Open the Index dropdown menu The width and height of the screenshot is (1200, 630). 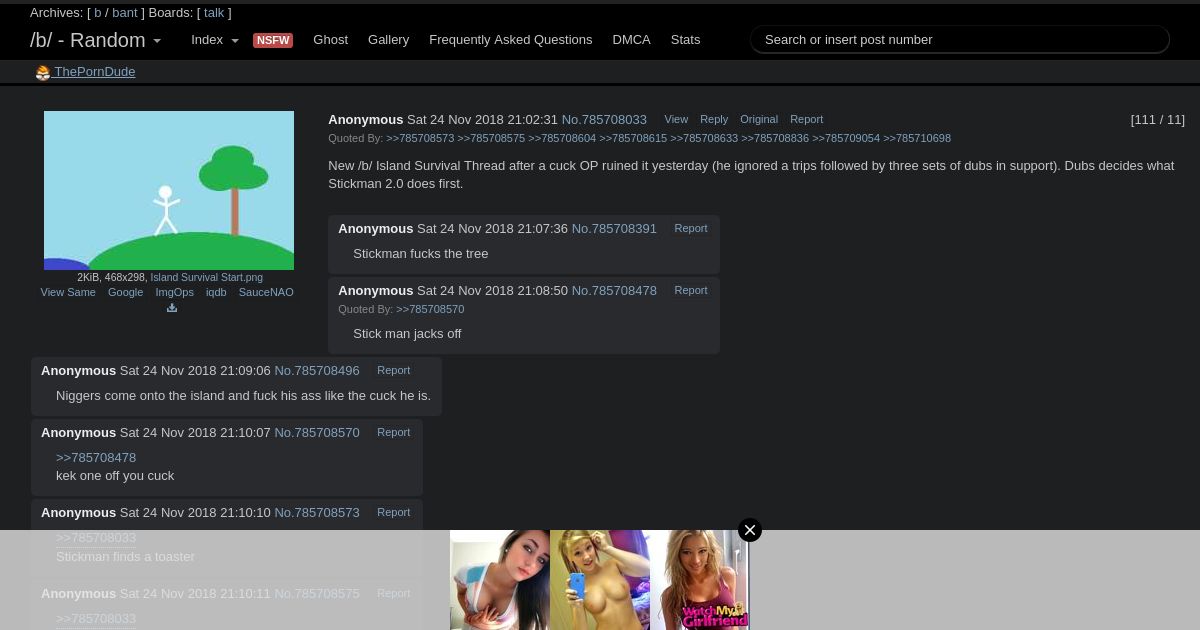[x=215, y=40]
